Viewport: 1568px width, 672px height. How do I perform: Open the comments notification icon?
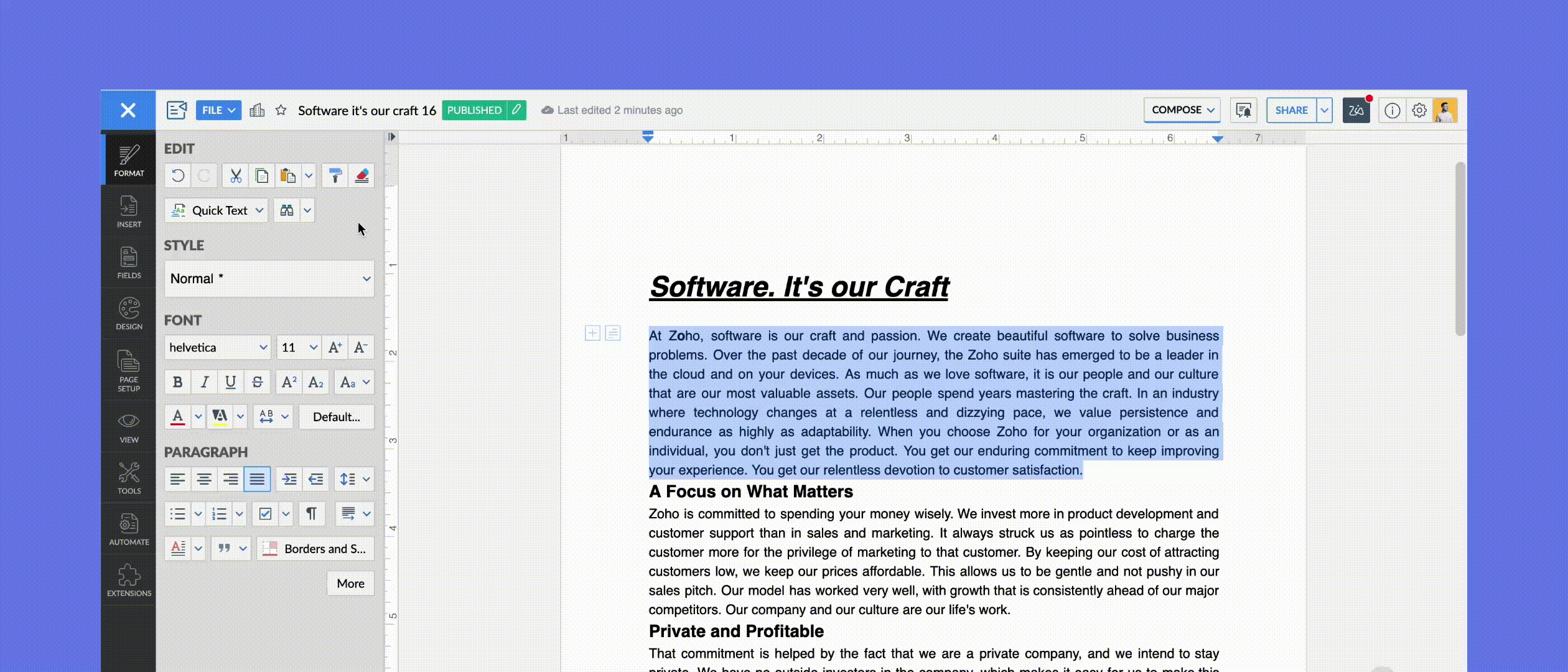1243,110
